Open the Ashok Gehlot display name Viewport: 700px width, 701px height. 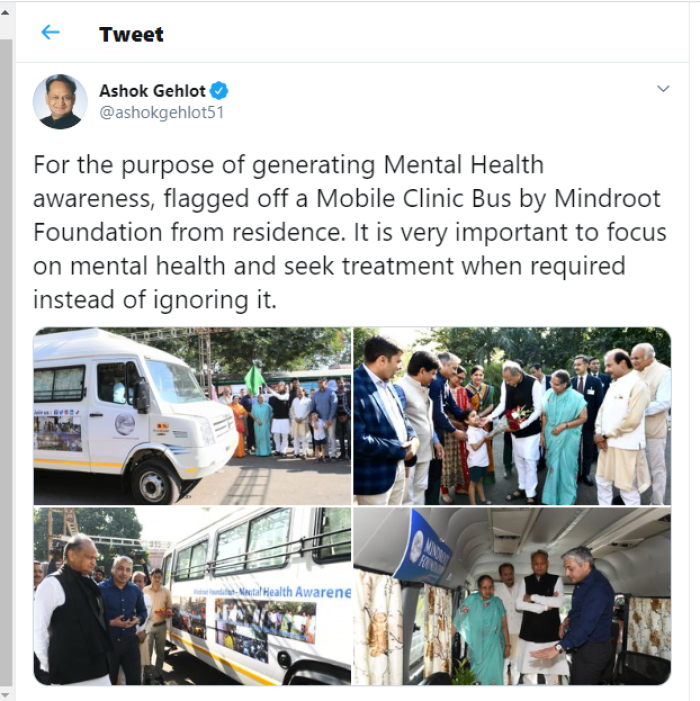(152, 91)
